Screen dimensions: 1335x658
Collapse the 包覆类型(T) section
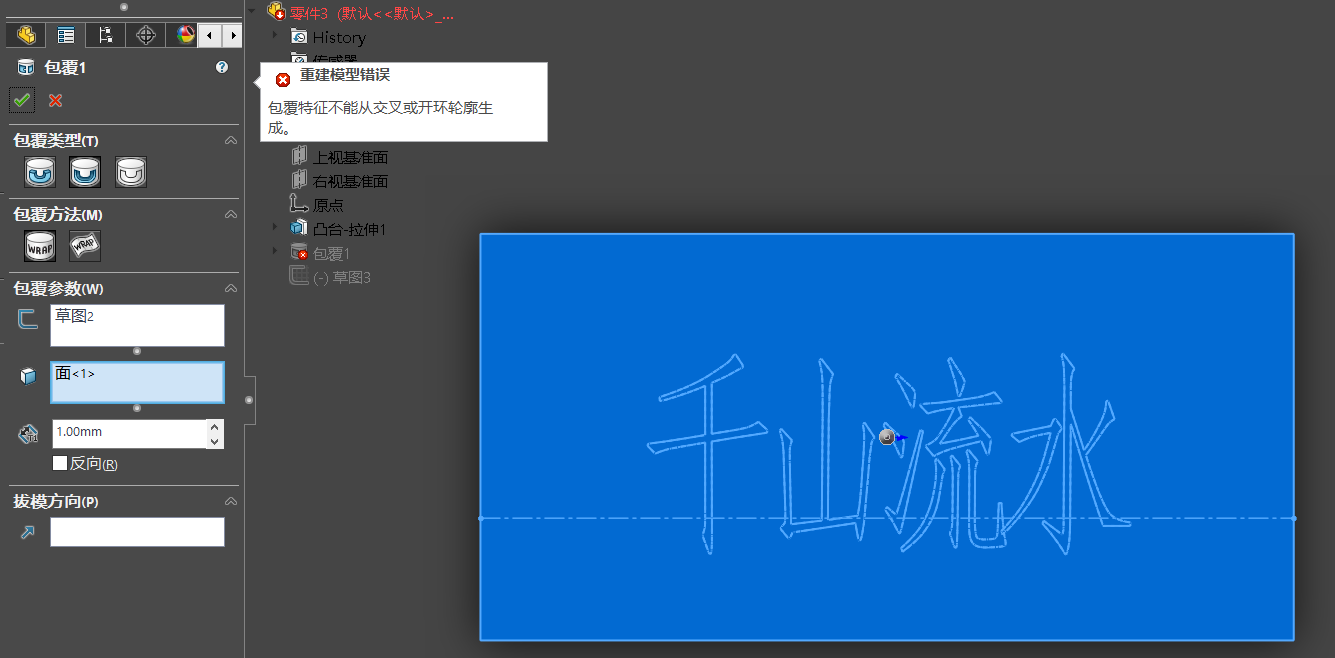click(x=231, y=141)
